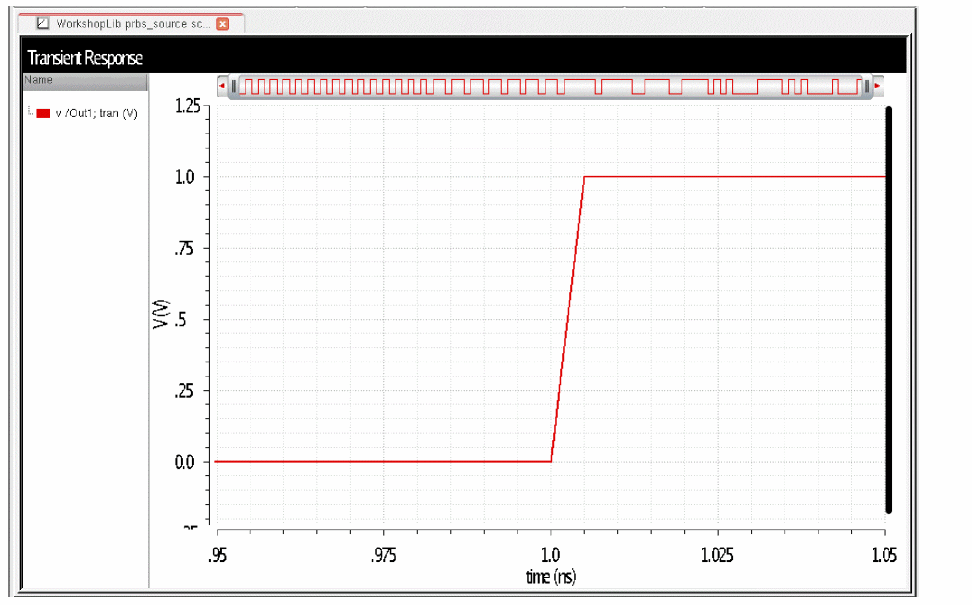Click the tree branch marker beside v /Out1
This screenshot has height=605, width=972.
[30, 112]
